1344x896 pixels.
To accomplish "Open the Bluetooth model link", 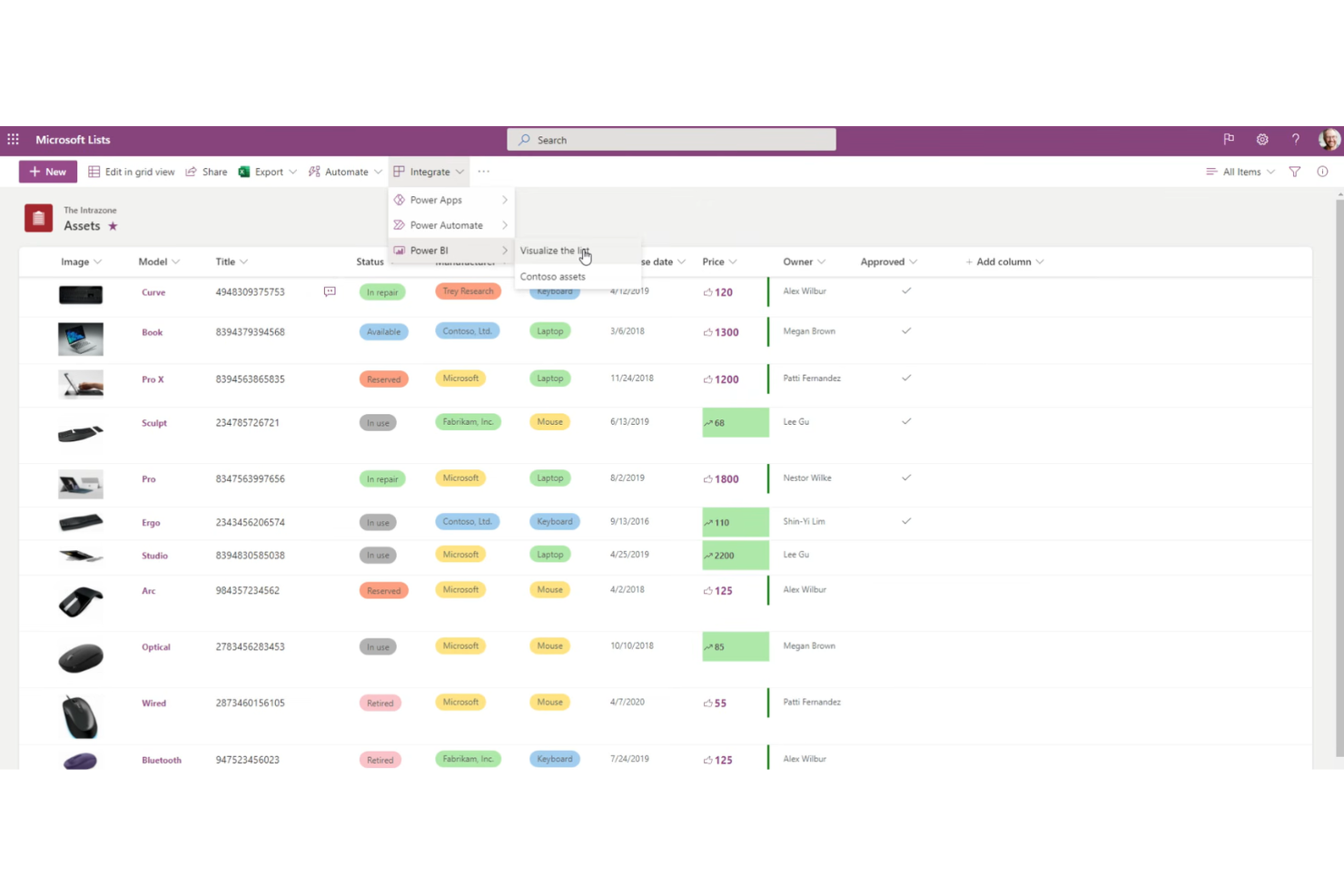I will click(x=162, y=760).
